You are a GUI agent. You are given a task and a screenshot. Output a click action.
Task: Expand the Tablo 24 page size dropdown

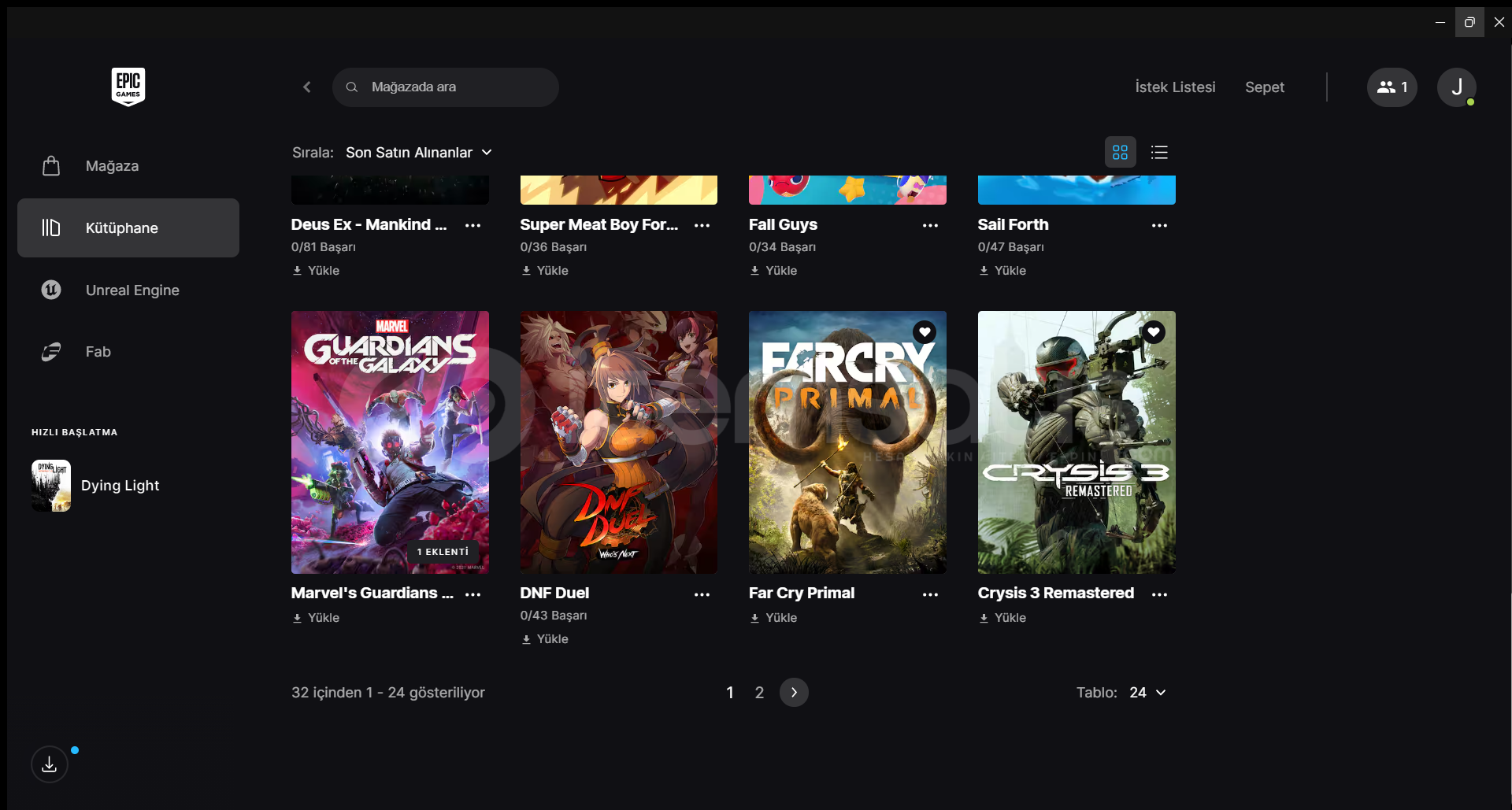[x=1147, y=693]
